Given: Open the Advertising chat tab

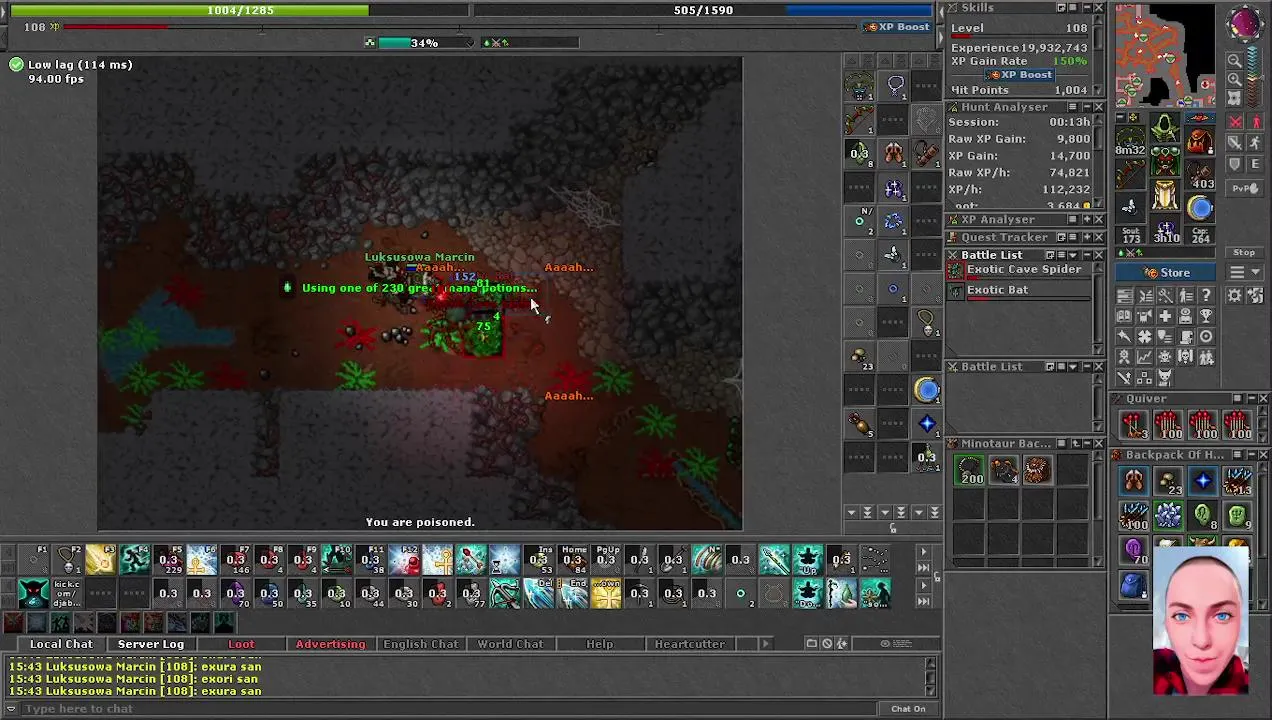Looking at the screenshot, I should (331, 644).
